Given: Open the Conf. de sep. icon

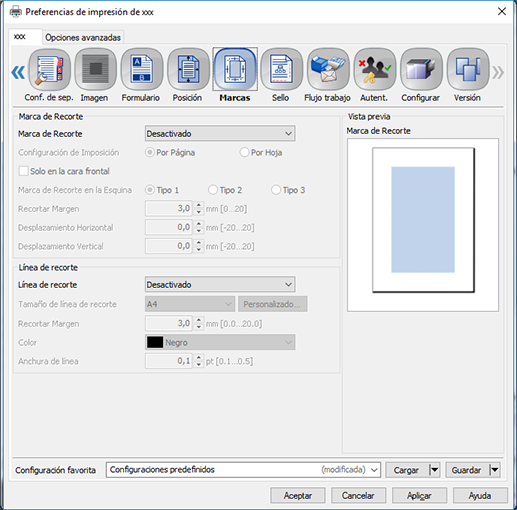Looking at the screenshot, I should point(49,69).
